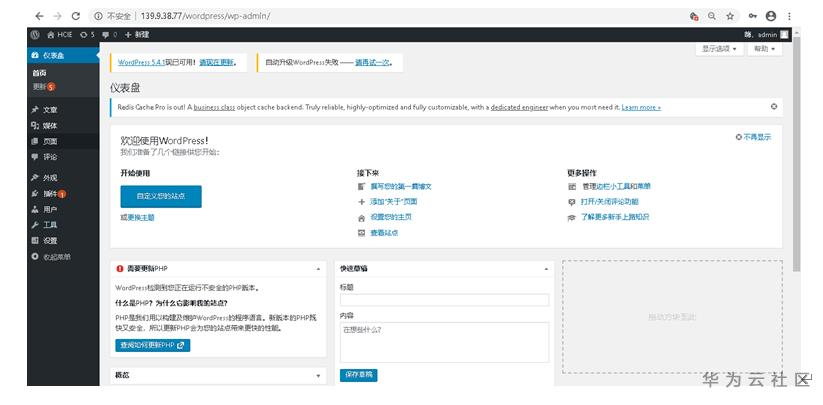Click the browser forward arrow
This screenshot has height=405, width=823.
click(x=58, y=16)
